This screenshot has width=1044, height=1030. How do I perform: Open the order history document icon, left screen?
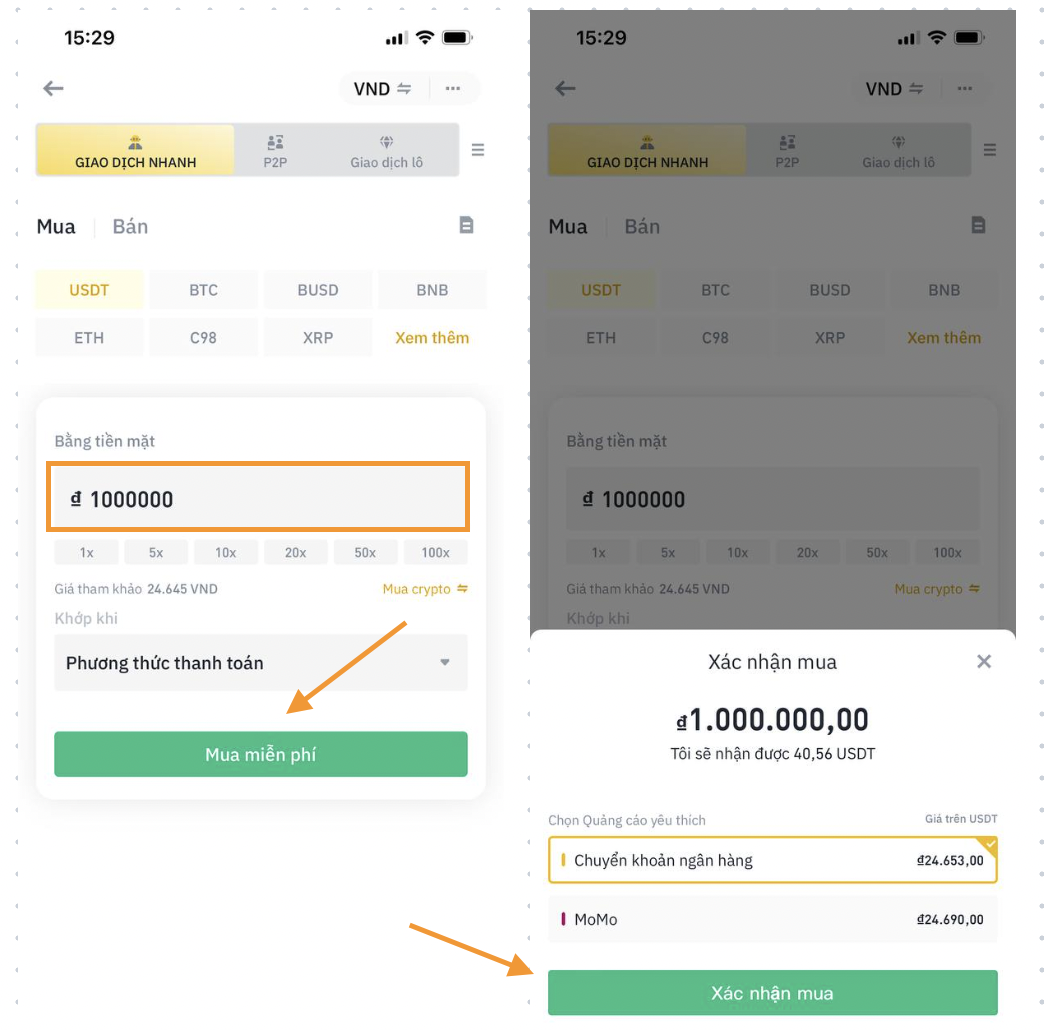pos(466,225)
